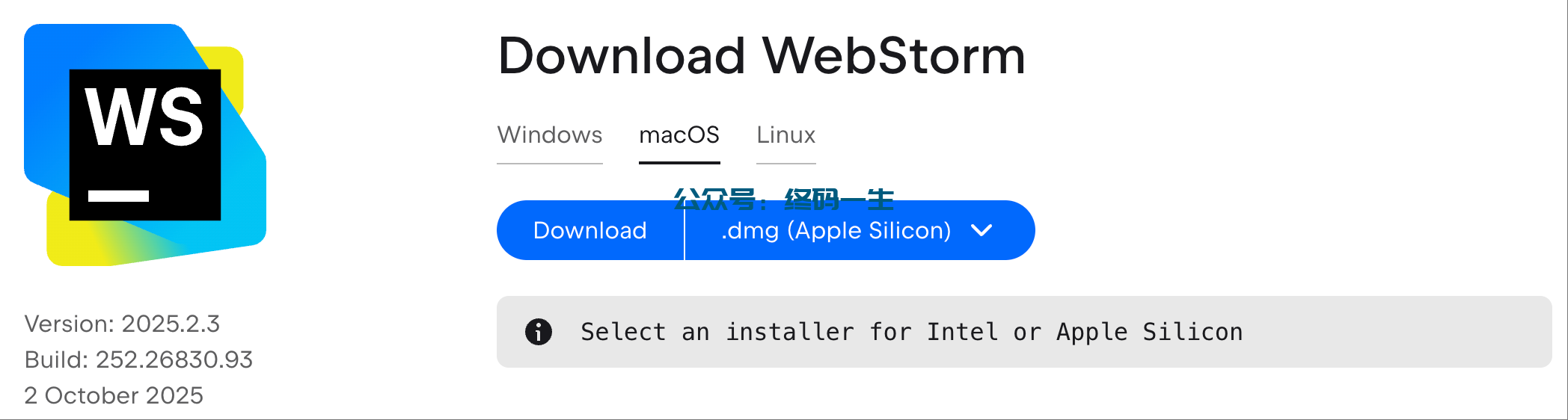The width and height of the screenshot is (1568, 420).
Task: Click the 2 October 2025 release date
Action: [x=114, y=395]
